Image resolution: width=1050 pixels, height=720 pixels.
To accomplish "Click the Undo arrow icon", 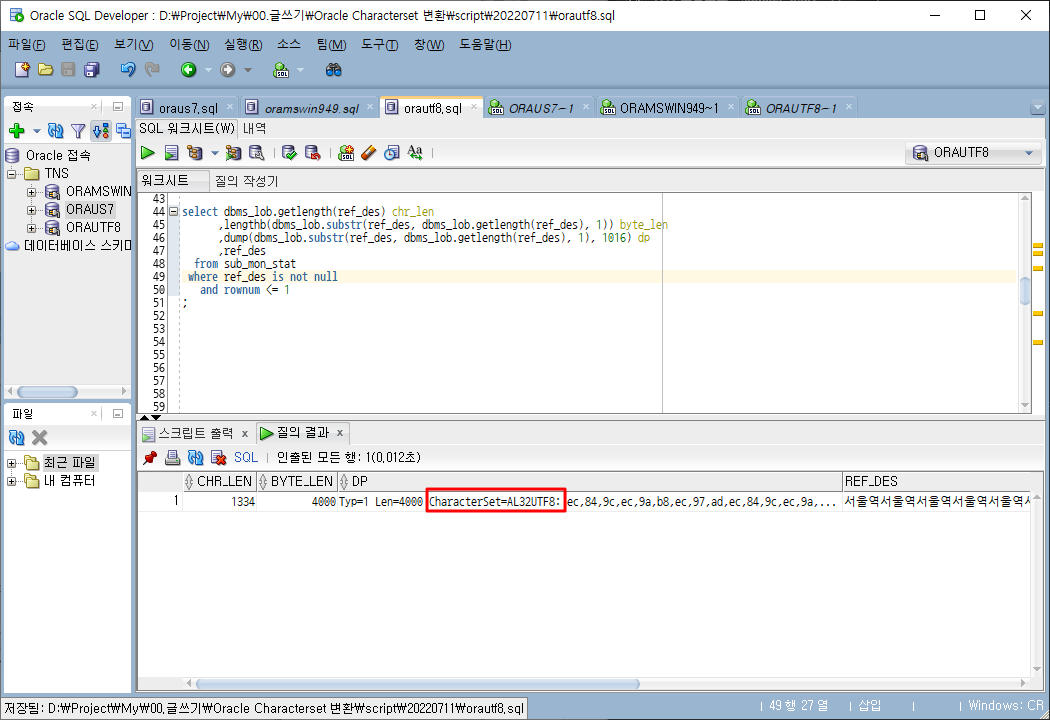I will click(x=127, y=69).
